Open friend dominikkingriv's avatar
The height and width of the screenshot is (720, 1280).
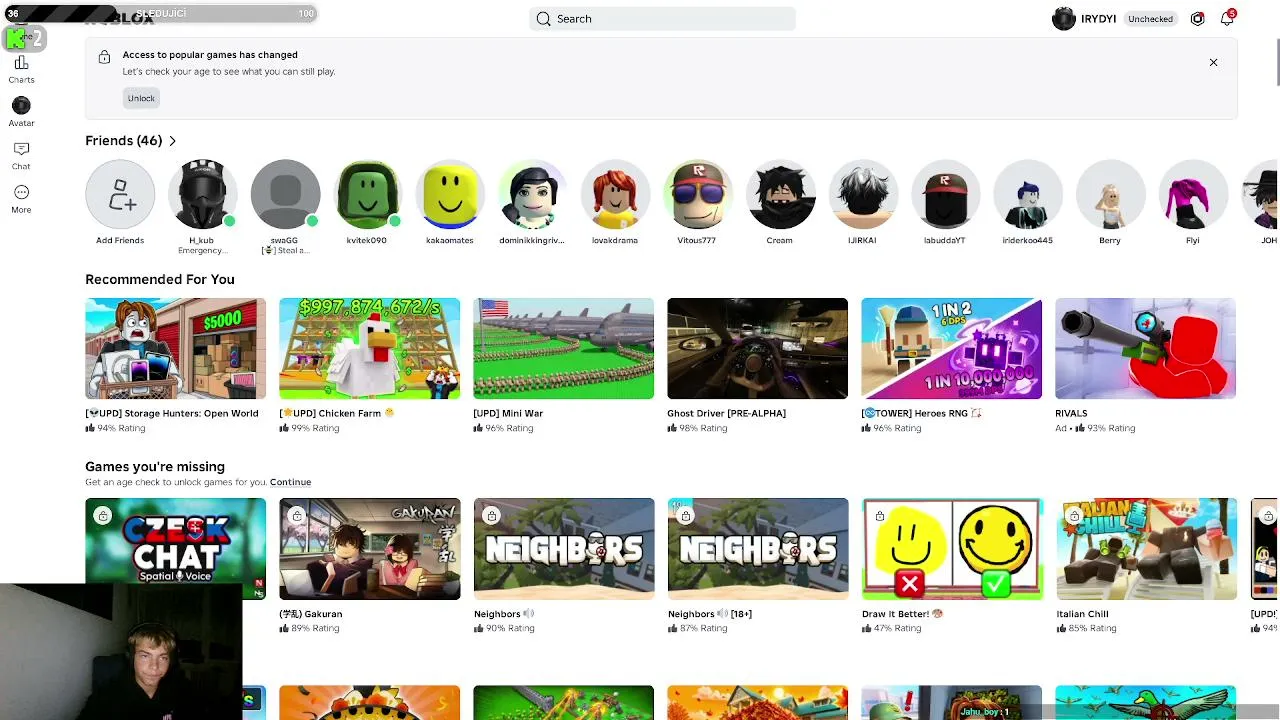(532, 194)
